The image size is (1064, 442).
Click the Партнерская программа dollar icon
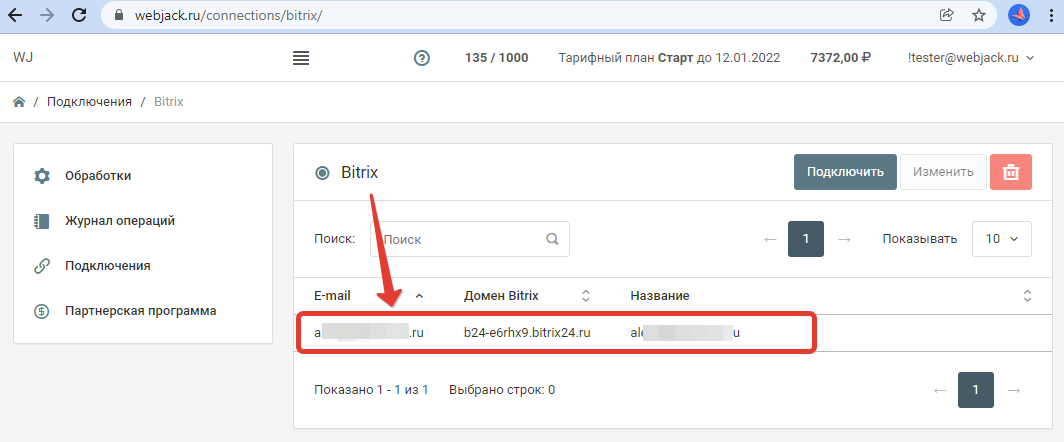coord(42,312)
